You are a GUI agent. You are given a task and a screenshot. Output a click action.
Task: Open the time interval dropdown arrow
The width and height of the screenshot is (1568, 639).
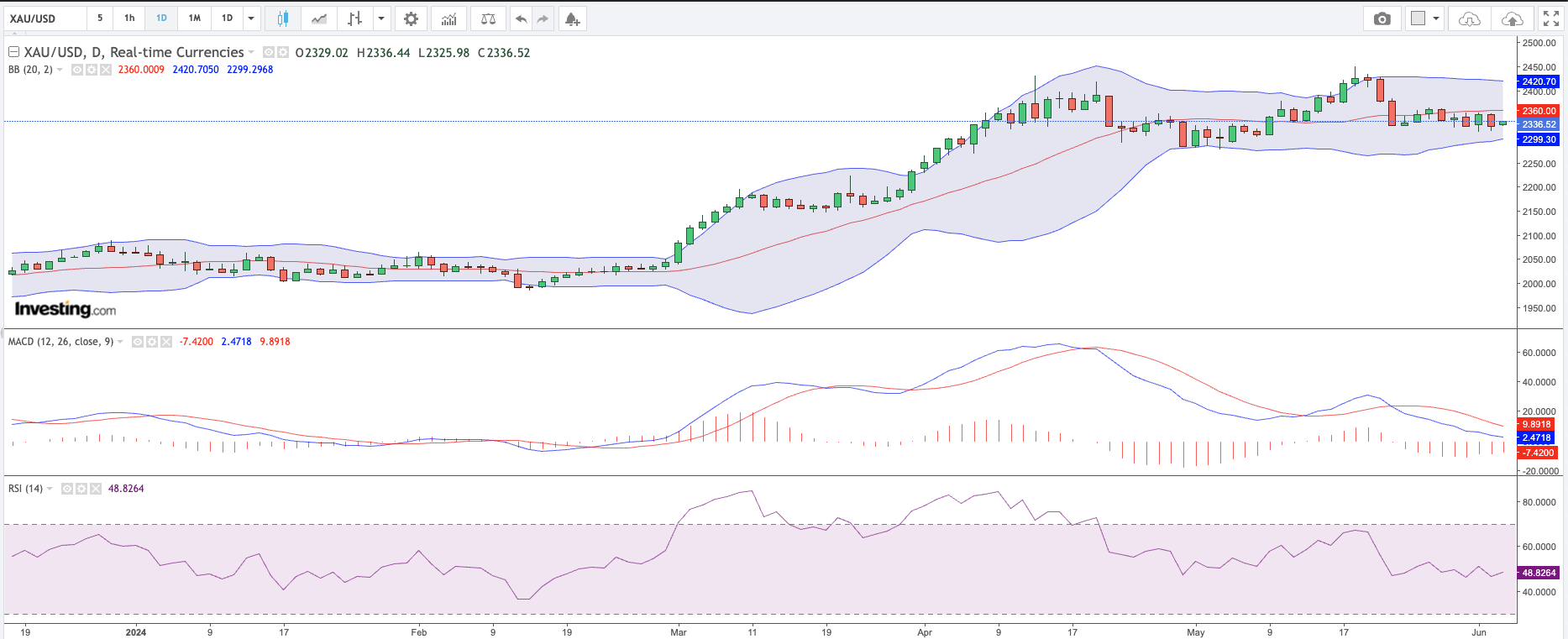[x=251, y=18]
